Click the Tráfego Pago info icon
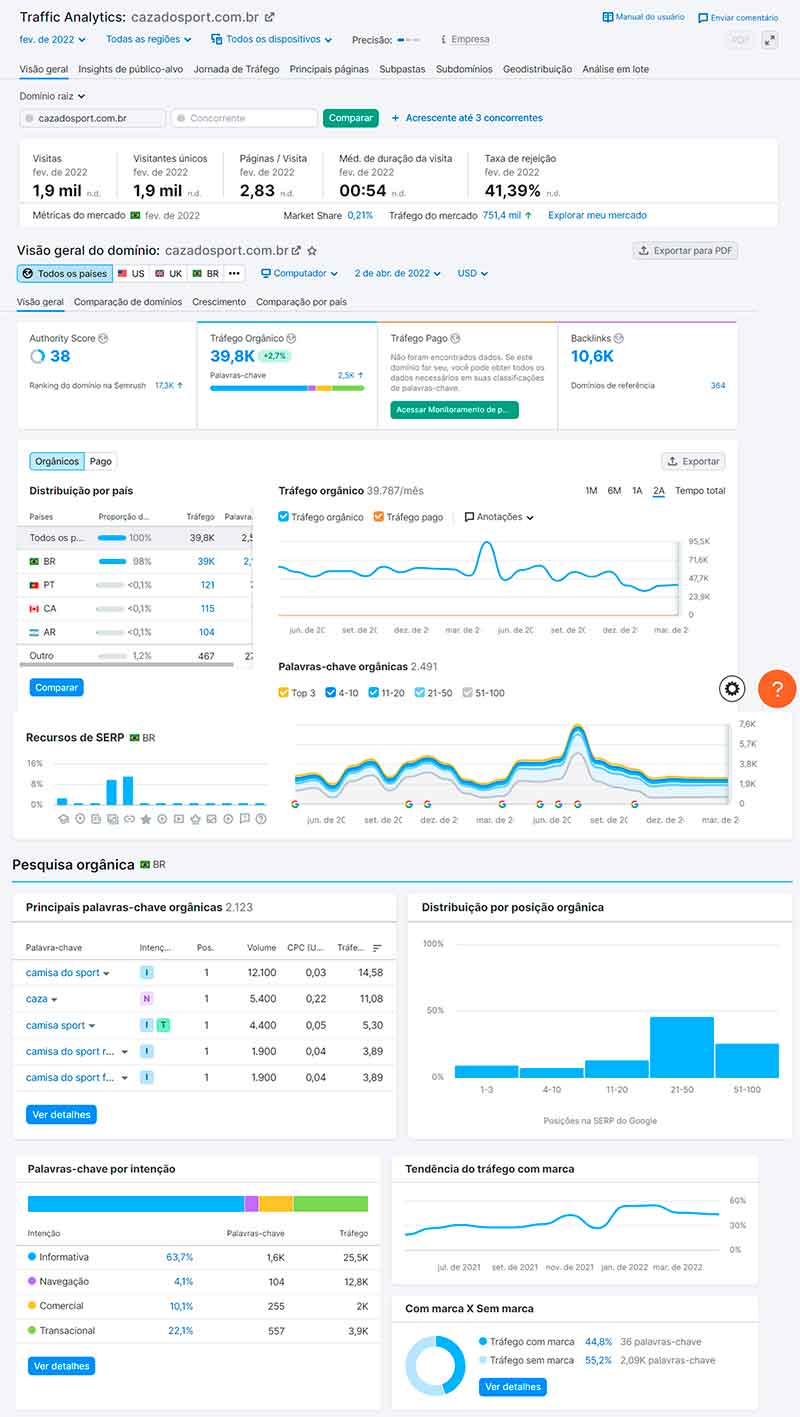 (x=456, y=339)
